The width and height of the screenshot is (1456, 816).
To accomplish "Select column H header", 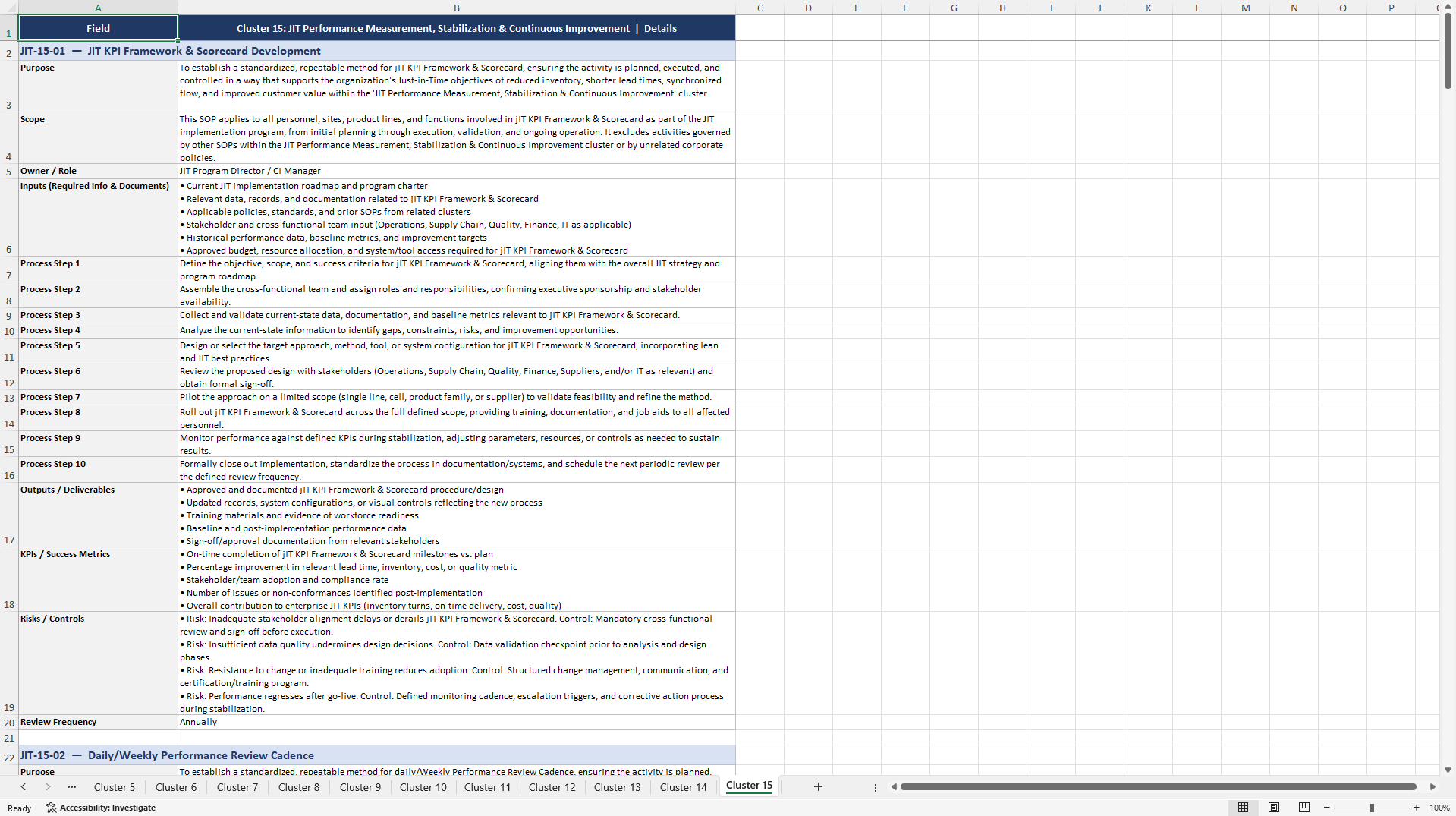I will coord(1002,8).
